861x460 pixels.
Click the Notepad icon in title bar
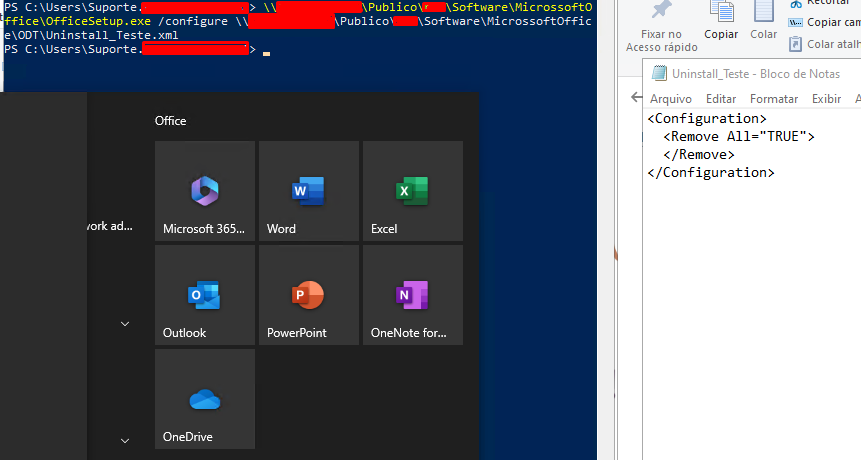[x=659, y=73]
